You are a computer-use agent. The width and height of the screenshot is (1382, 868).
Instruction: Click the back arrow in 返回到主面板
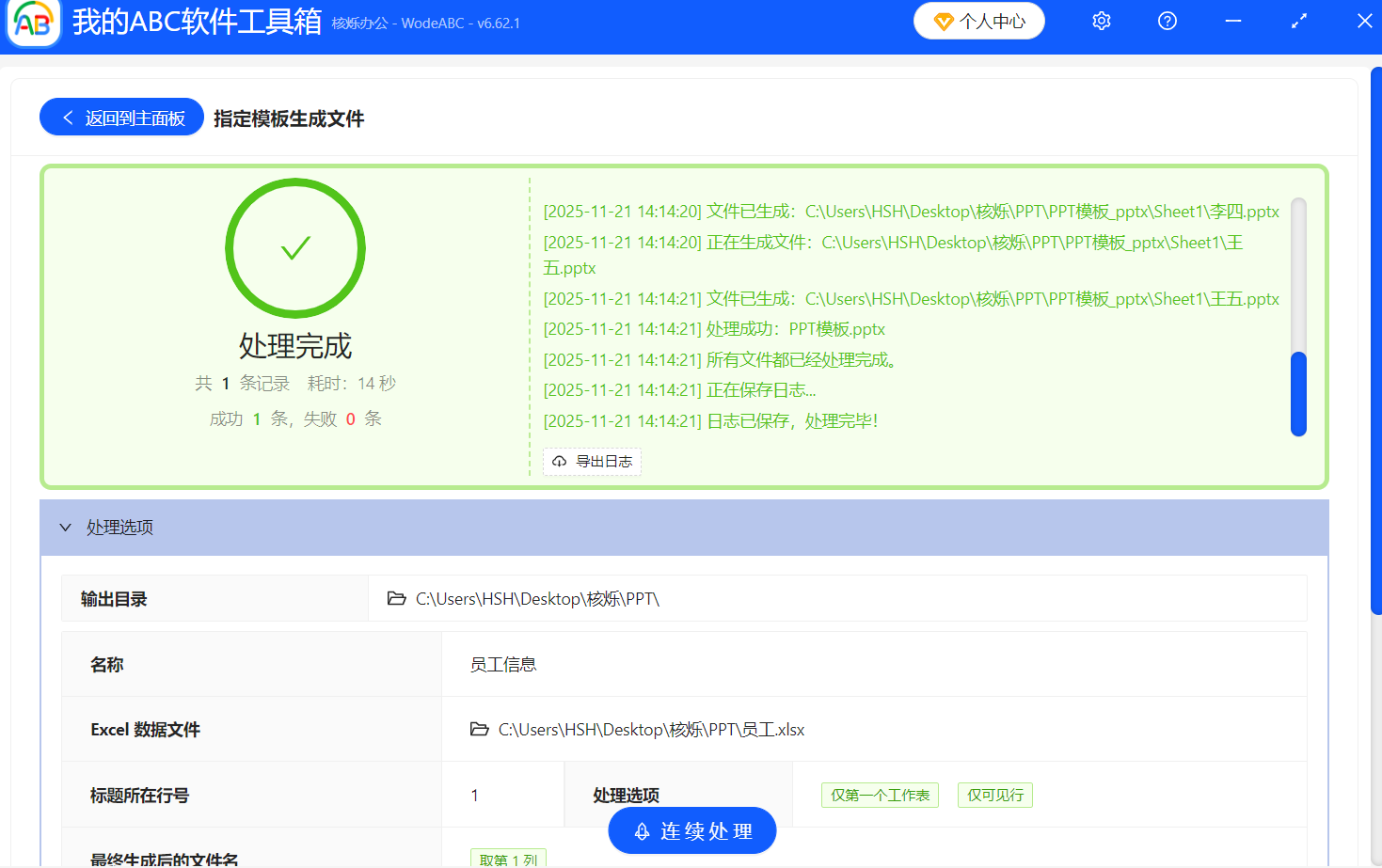(x=67, y=117)
